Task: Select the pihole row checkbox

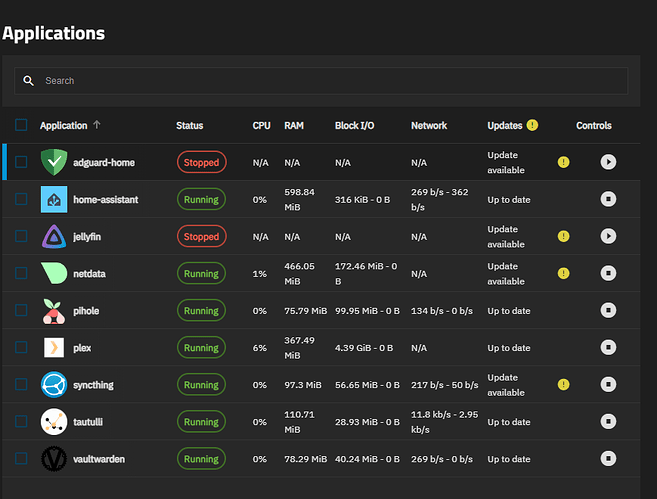Action: pos(21,310)
